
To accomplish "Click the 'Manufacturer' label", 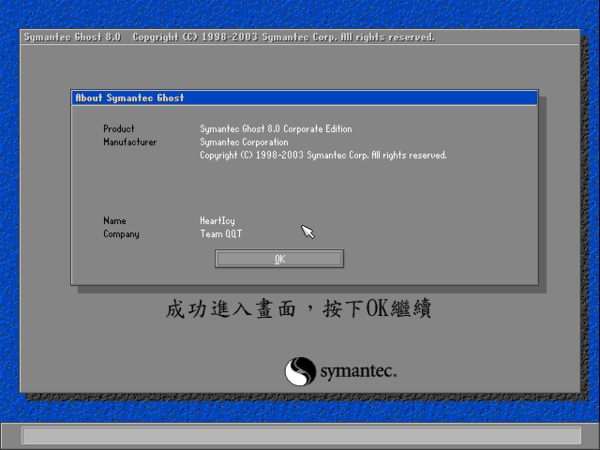I will (130, 142).
